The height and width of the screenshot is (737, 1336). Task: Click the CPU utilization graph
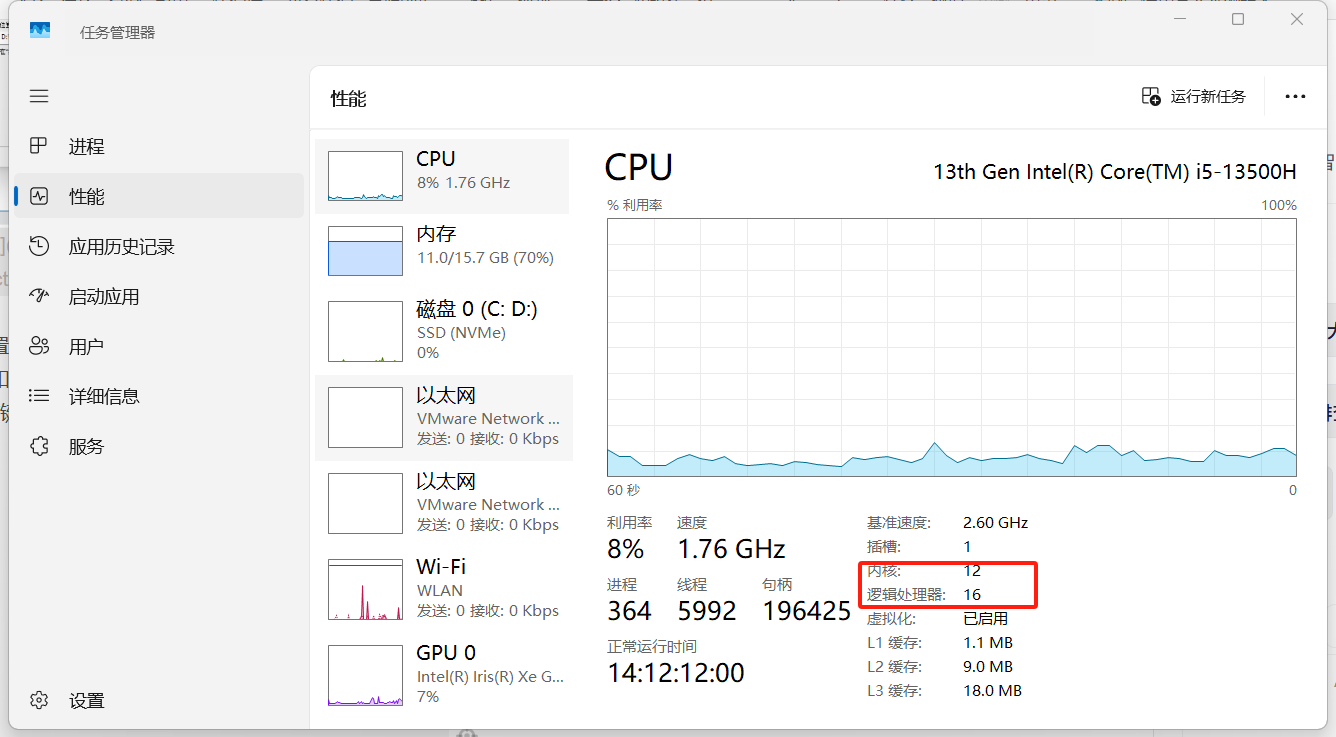point(951,347)
